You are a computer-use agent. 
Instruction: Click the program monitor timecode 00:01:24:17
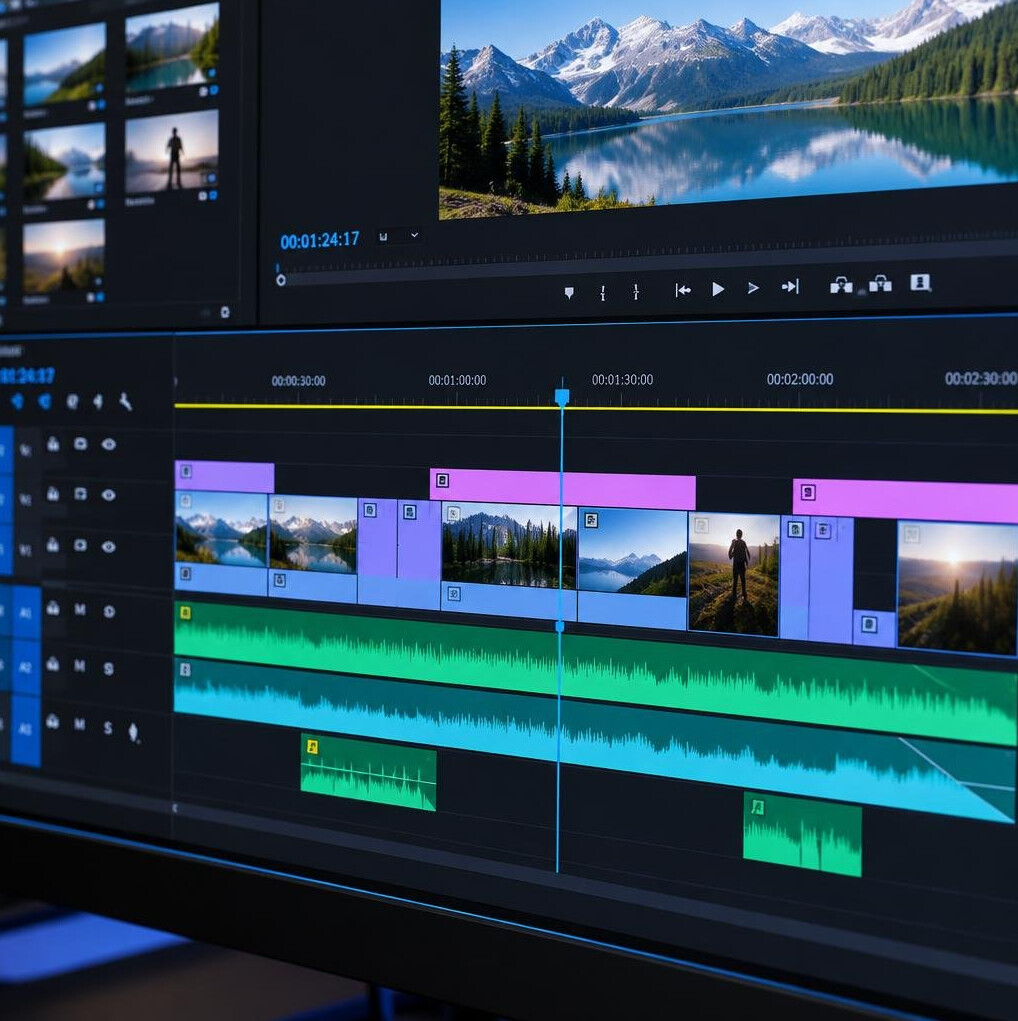click(320, 240)
